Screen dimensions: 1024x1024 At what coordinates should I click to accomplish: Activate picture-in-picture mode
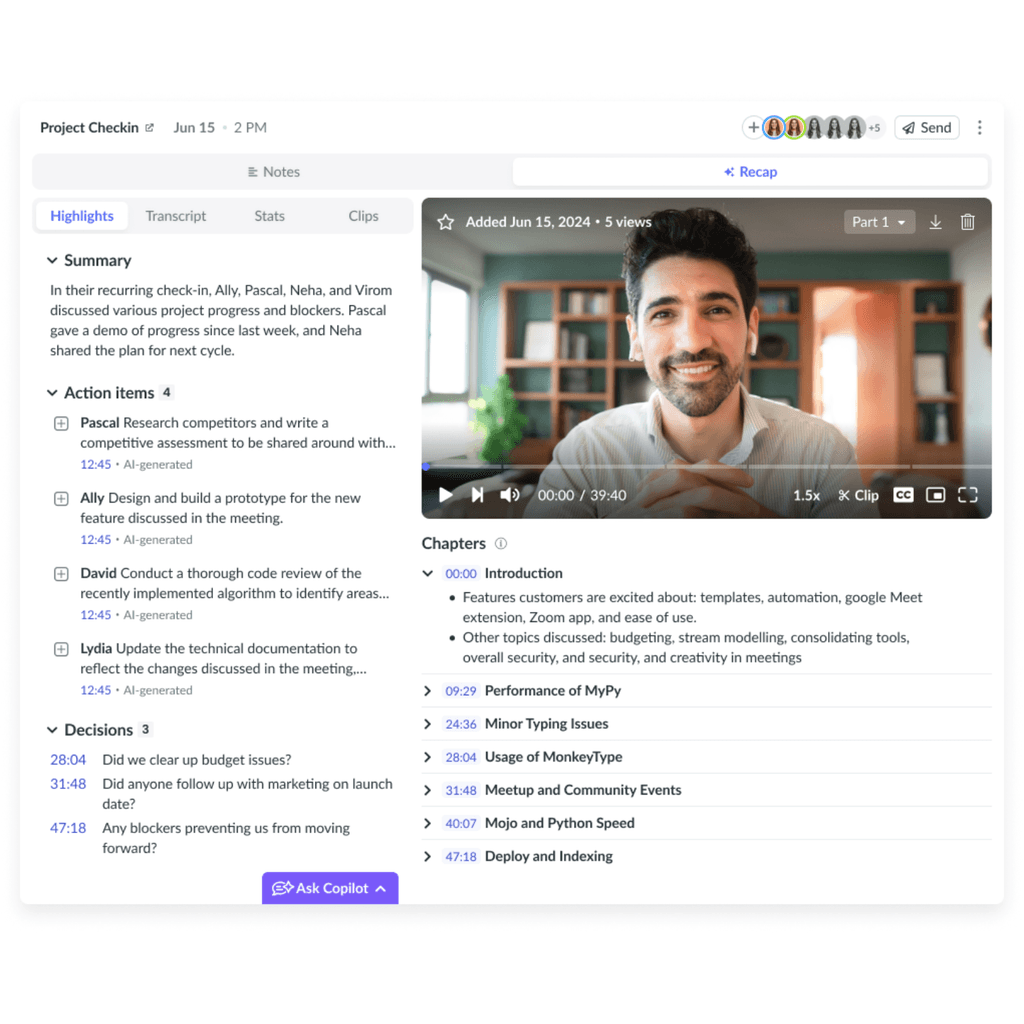(936, 494)
